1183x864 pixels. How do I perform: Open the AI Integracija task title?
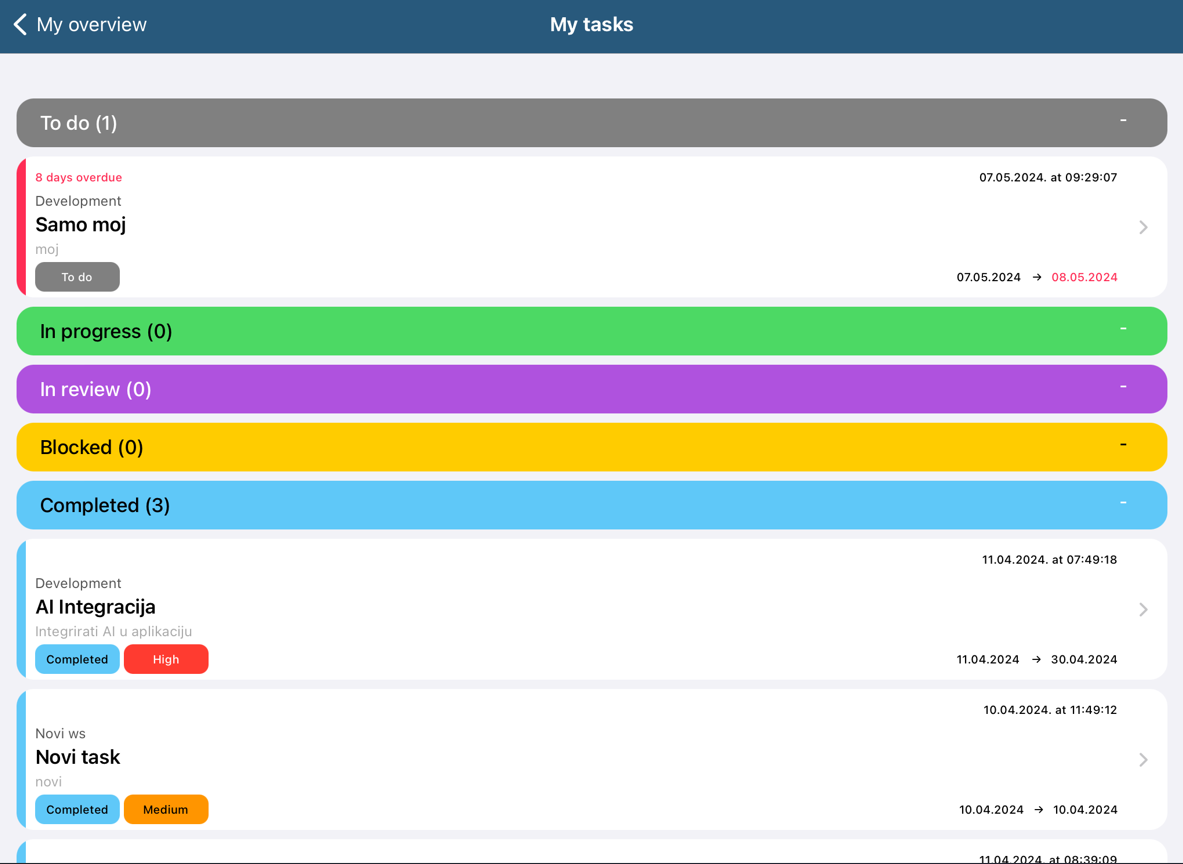point(96,607)
